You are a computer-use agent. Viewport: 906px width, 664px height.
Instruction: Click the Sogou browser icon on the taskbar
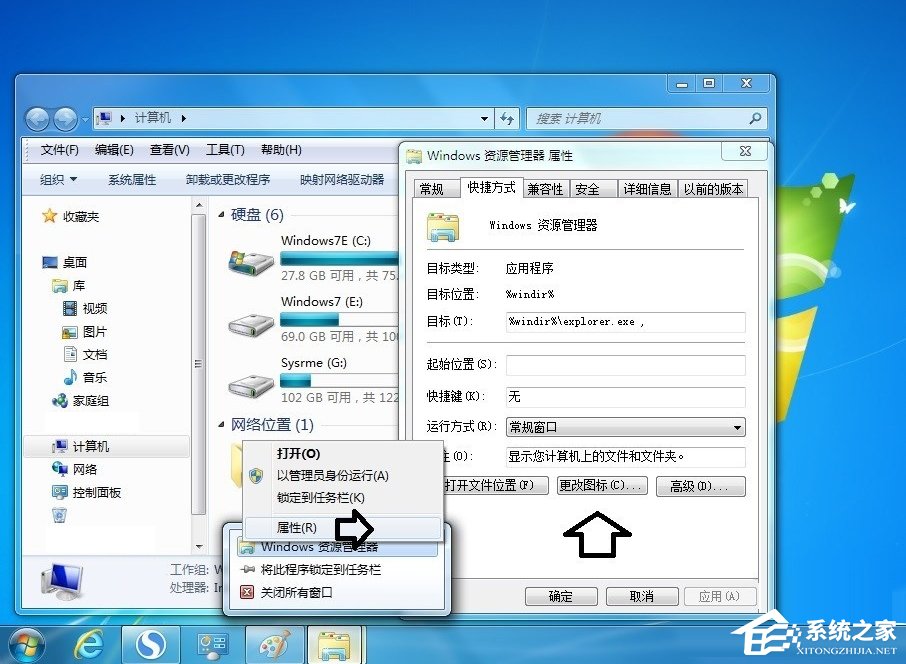(150, 643)
